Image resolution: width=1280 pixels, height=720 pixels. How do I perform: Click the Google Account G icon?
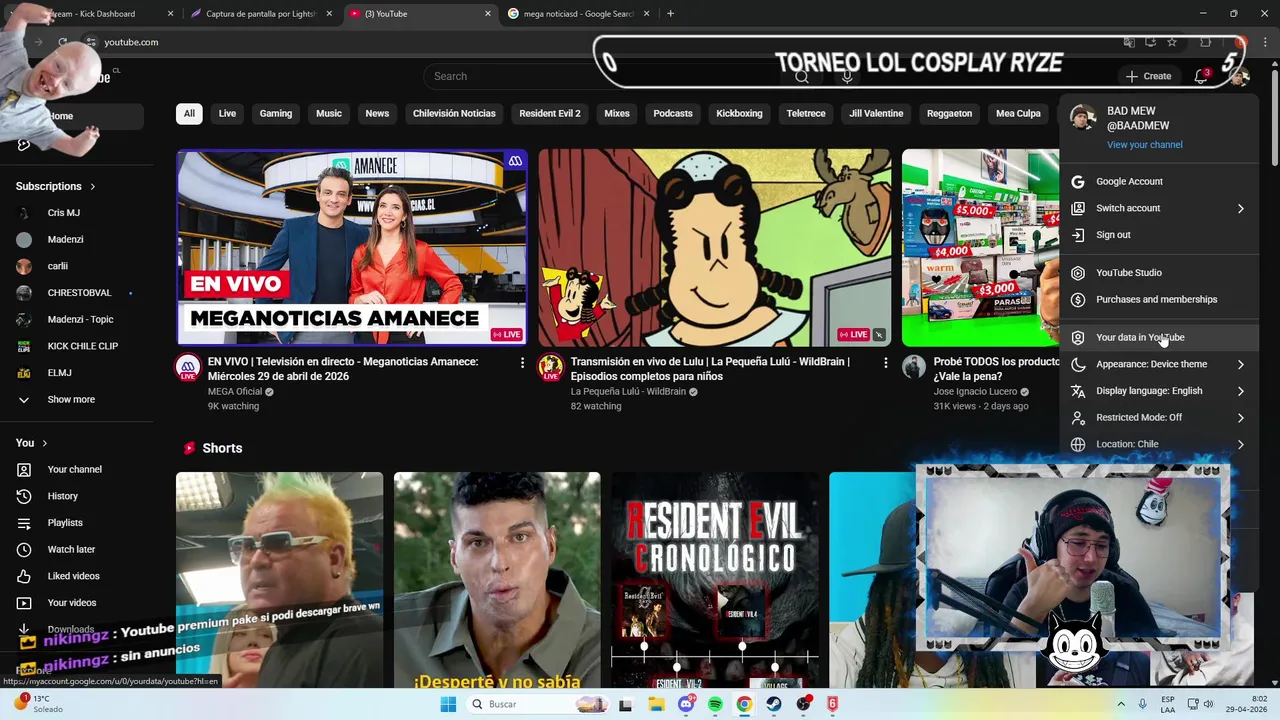coord(1078,181)
